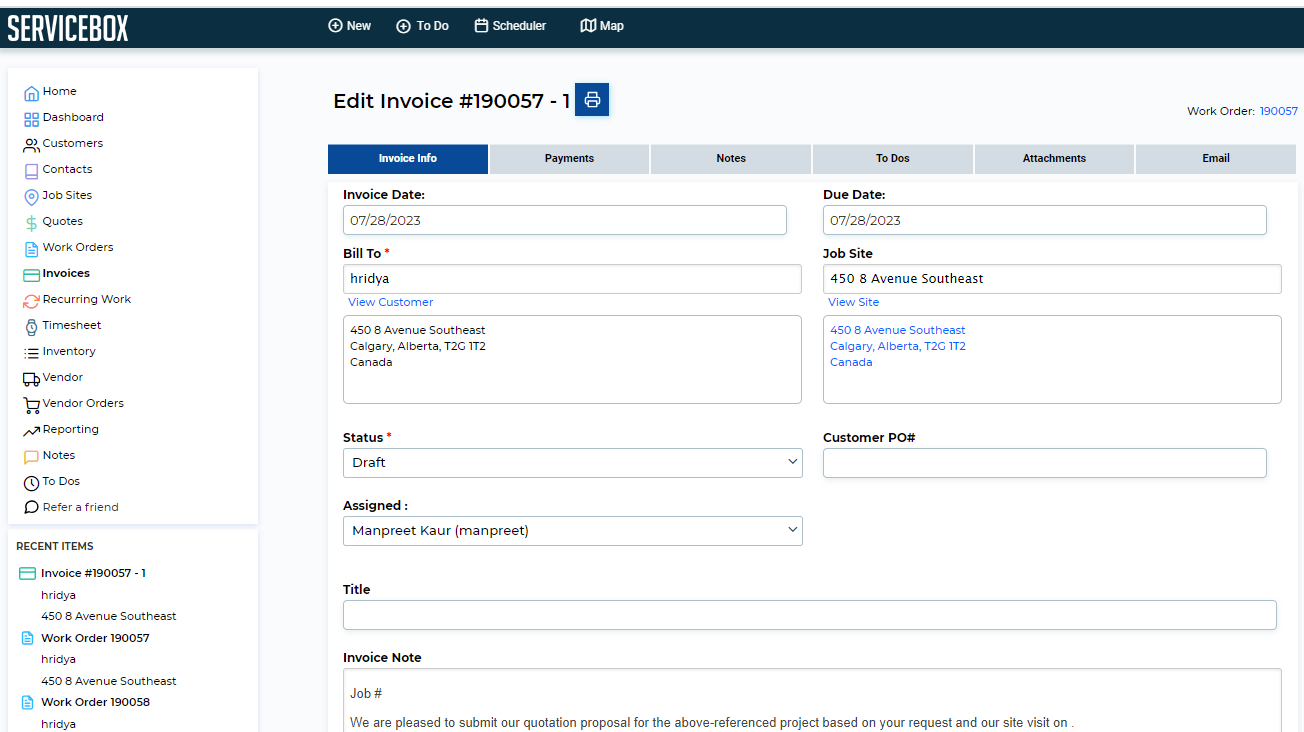This screenshot has width=1304, height=732.
Task: Open the Notes tab of invoice
Action: [x=731, y=159]
